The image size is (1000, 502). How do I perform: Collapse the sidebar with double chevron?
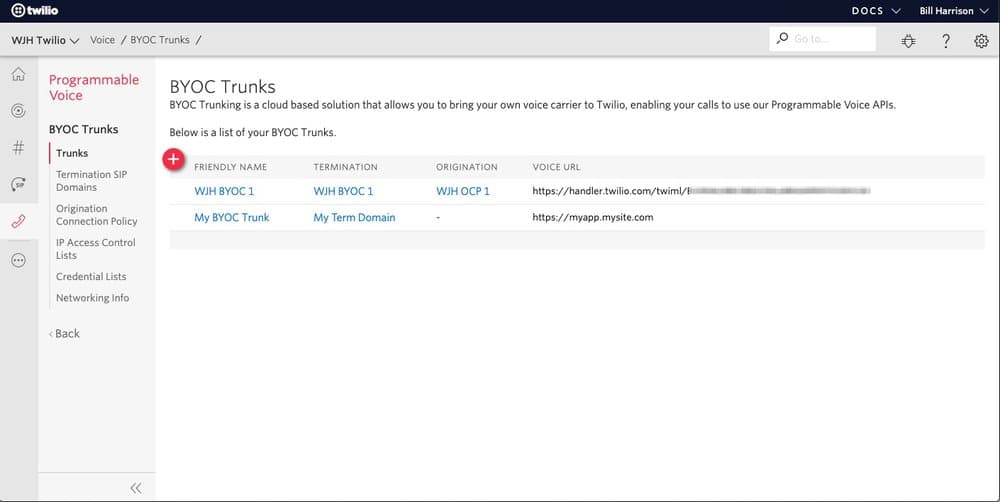click(136, 488)
